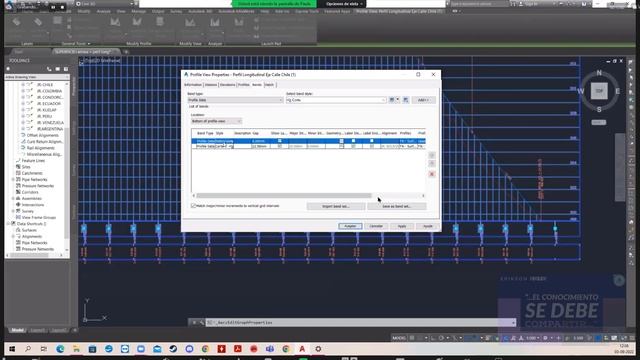640x360 pixels.
Task: Open the Select band style dropdown
Action: (336, 100)
